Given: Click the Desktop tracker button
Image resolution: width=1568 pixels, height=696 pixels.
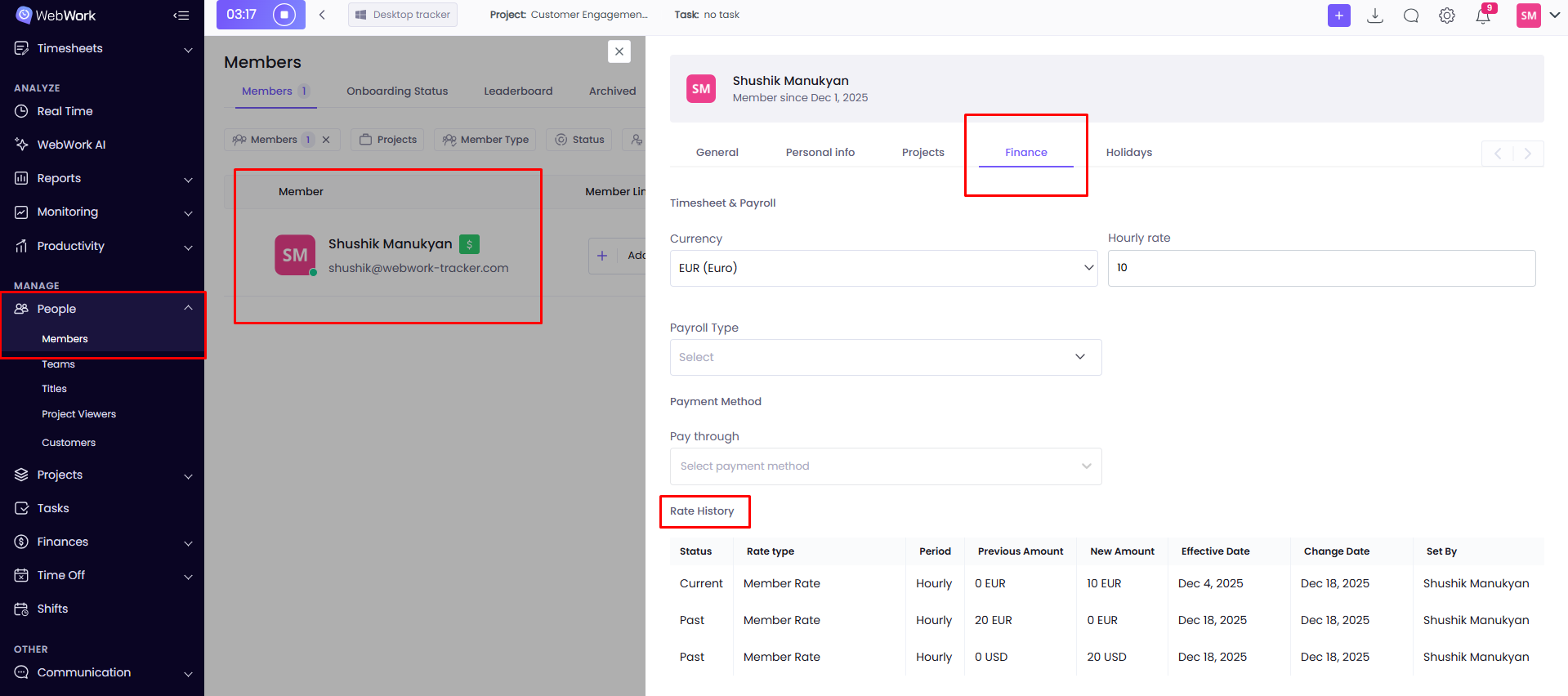Looking at the screenshot, I should pos(403,15).
